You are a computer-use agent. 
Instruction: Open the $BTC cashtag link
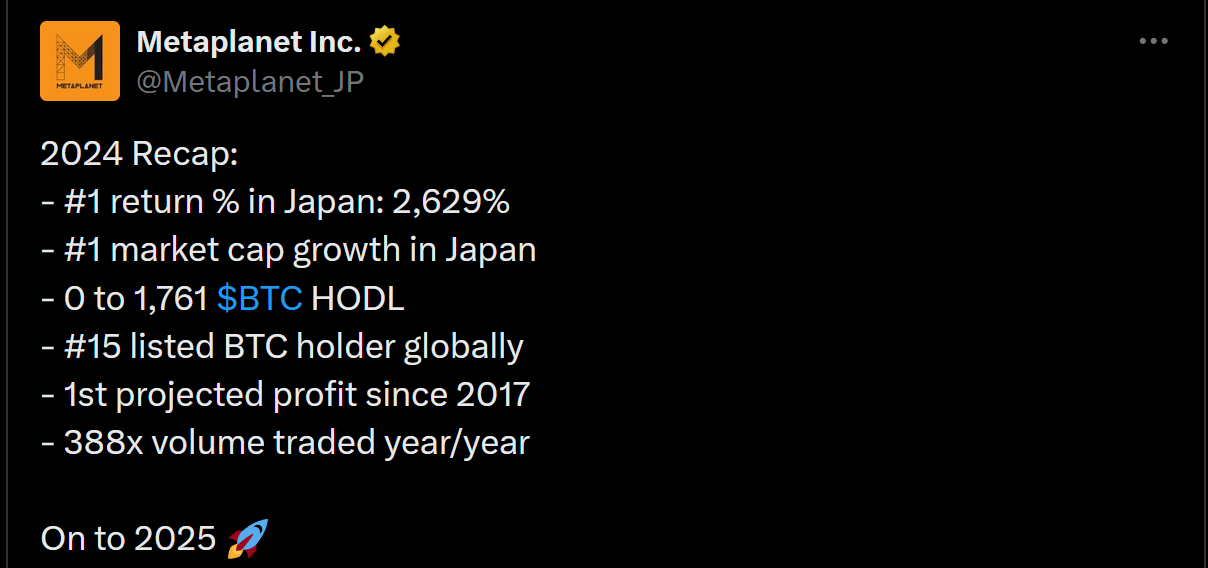click(259, 298)
